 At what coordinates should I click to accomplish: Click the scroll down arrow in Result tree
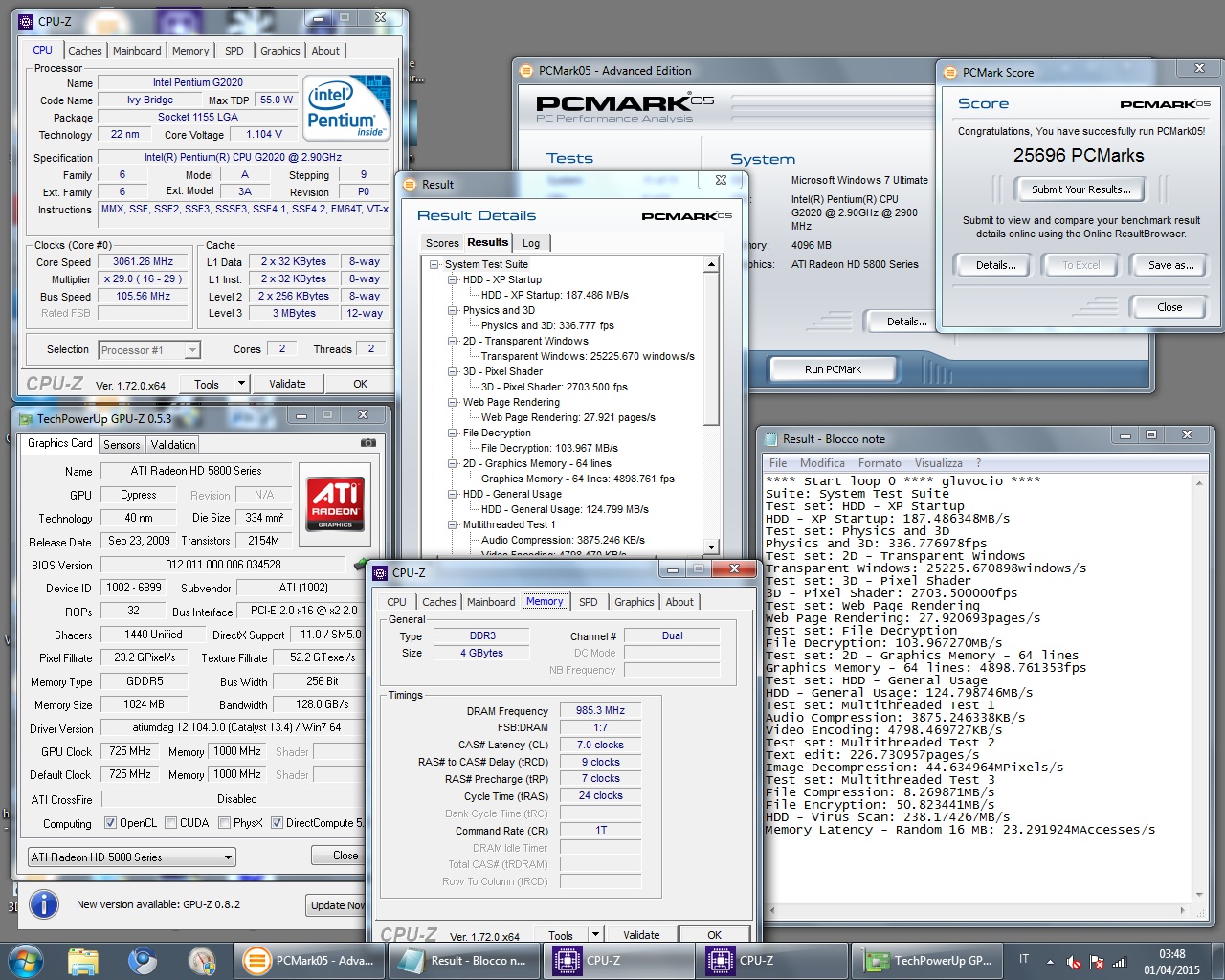(x=711, y=547)
